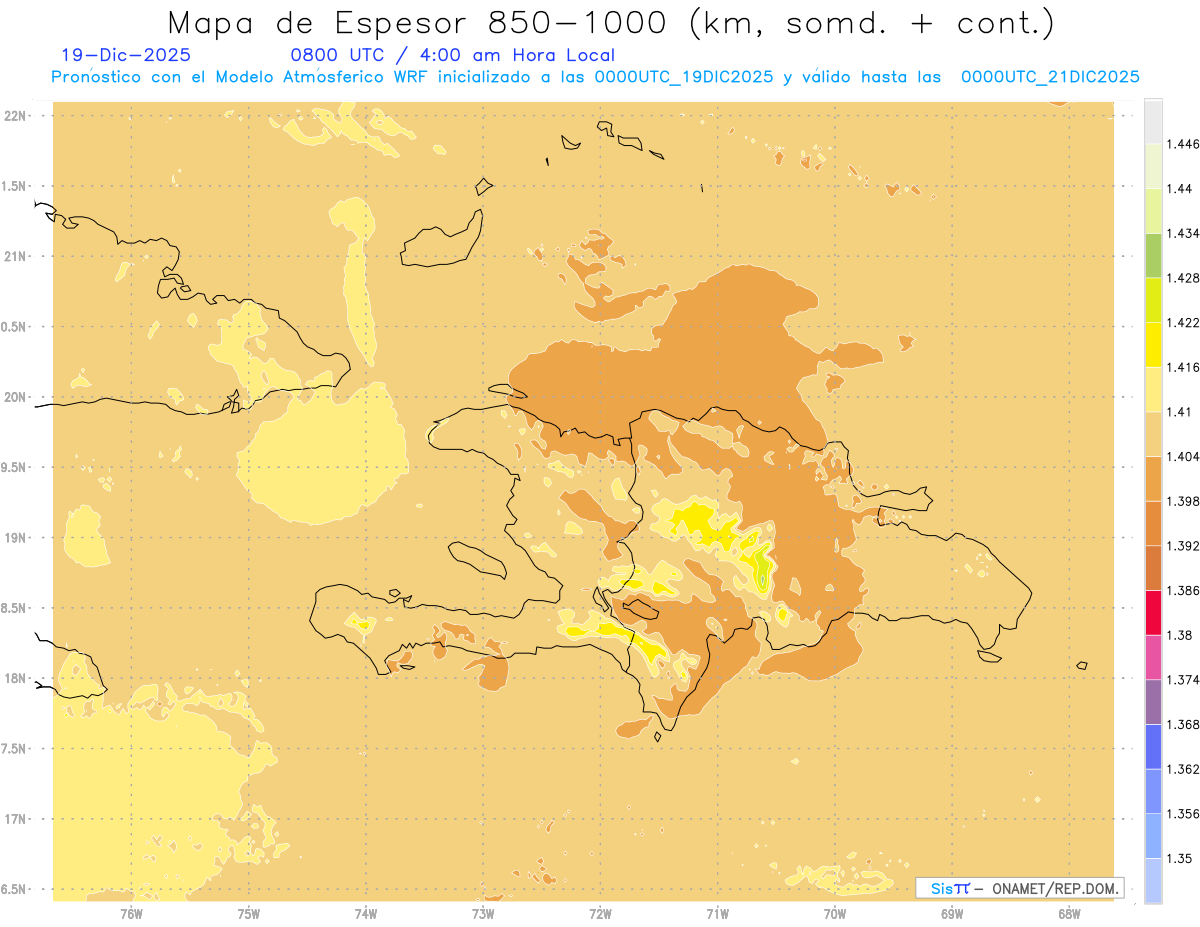Click the colorbar value '1.434'
1200x927 pixels.
(x=1183, y=233)
